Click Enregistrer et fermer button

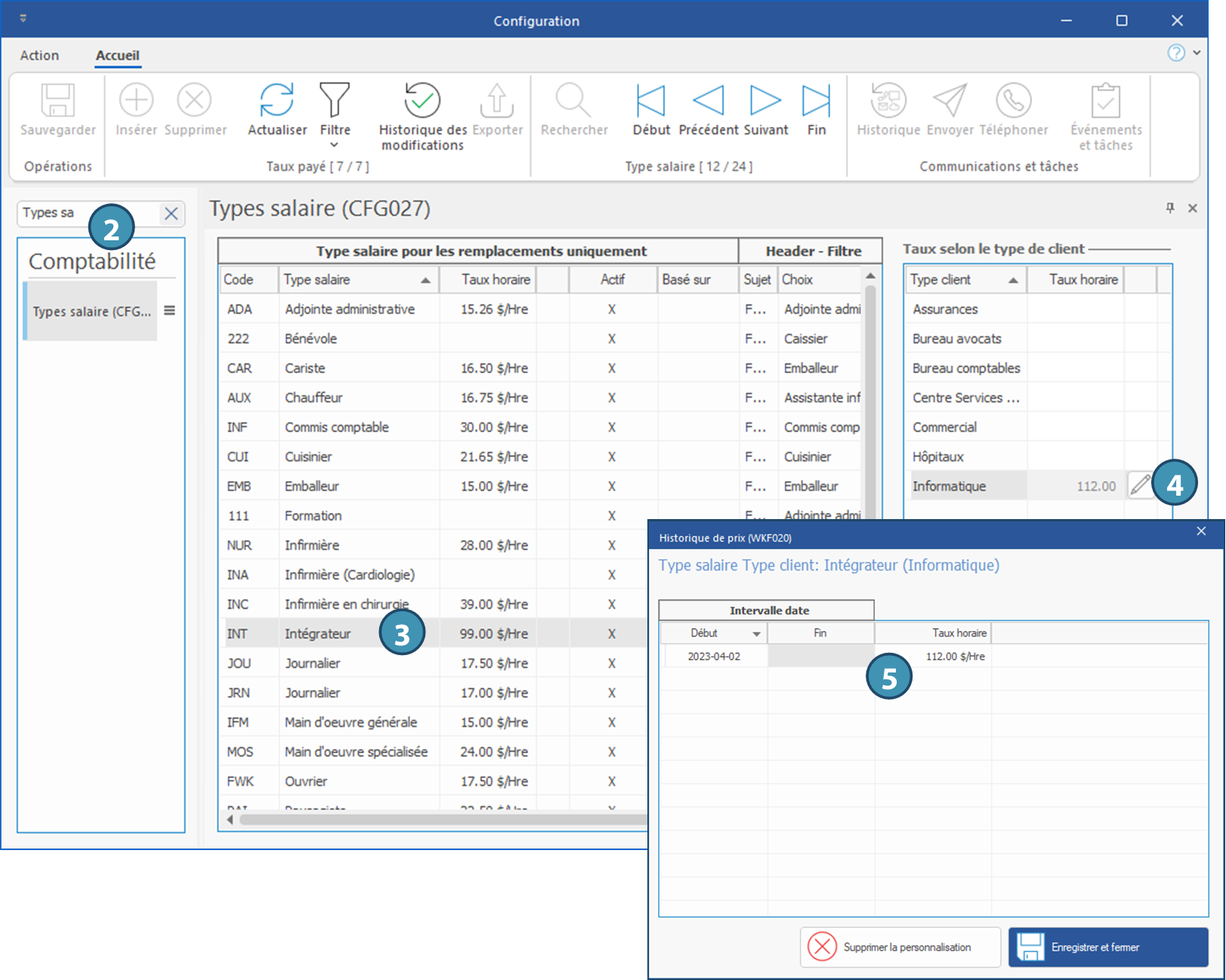1108,947
